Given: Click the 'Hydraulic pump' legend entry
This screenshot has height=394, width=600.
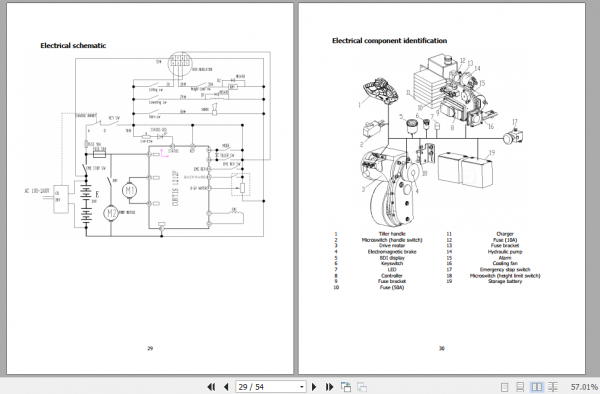Looking at the screenshot, I should point(505,252).
